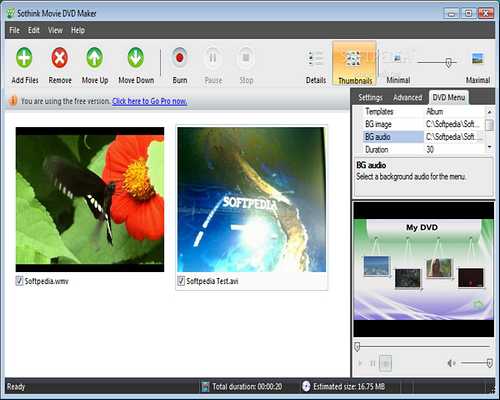Select the Thumbnails view icon
Screen dimensions: 500x400
pos(354,59)
